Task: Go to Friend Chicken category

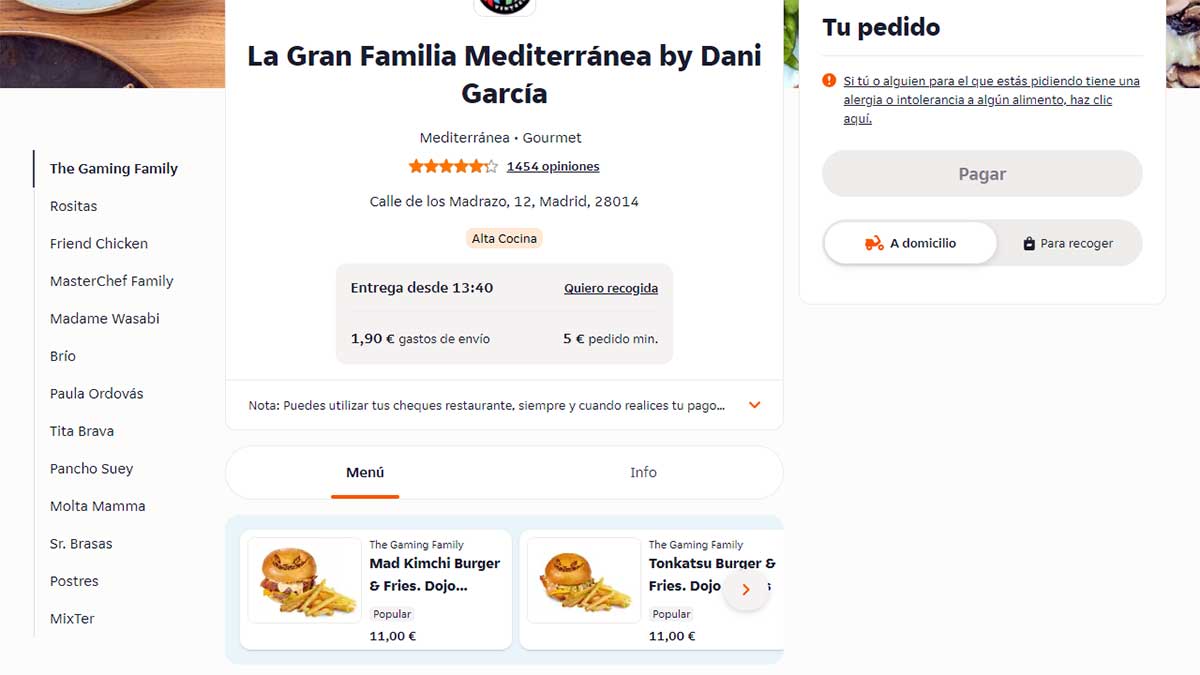Action: click(x=99, y=244)
